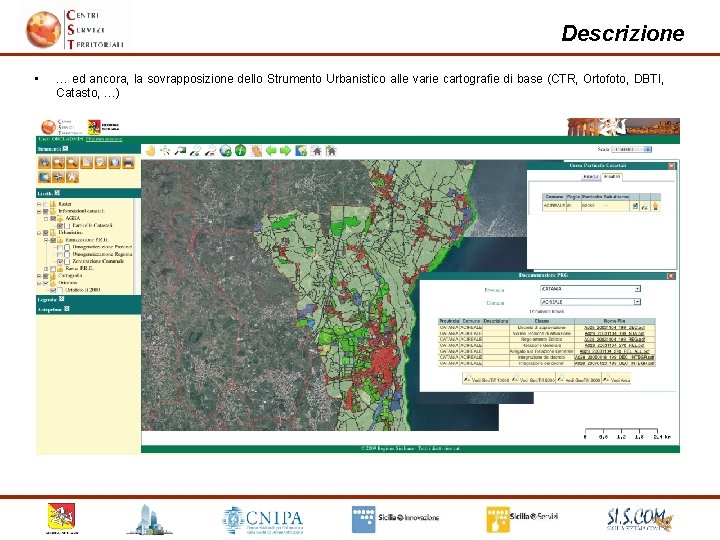Click Vedi GeoTiff 2000 button
Image resolution: width=720 pixels, height=540 pixels.
click(x=579, y=378)
